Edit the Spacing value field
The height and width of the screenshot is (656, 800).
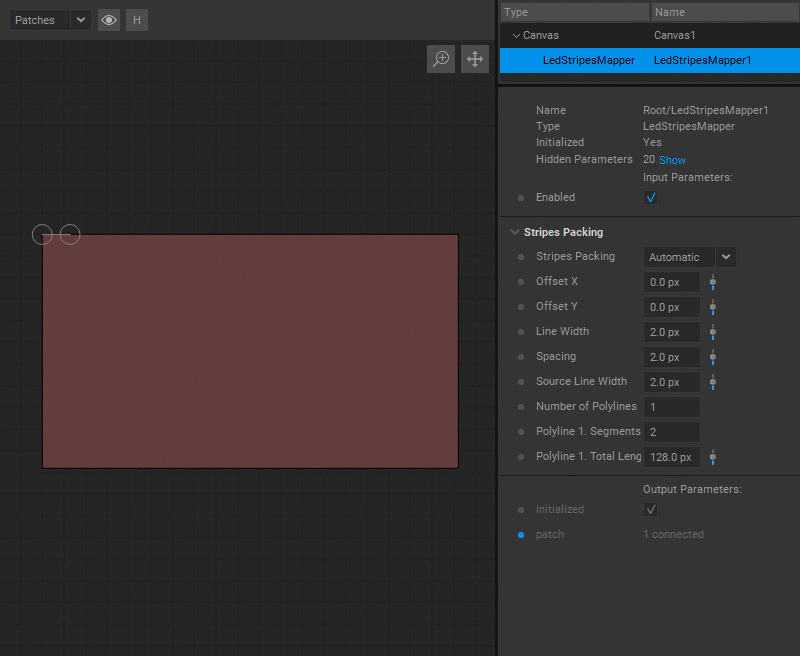[671, 357]
